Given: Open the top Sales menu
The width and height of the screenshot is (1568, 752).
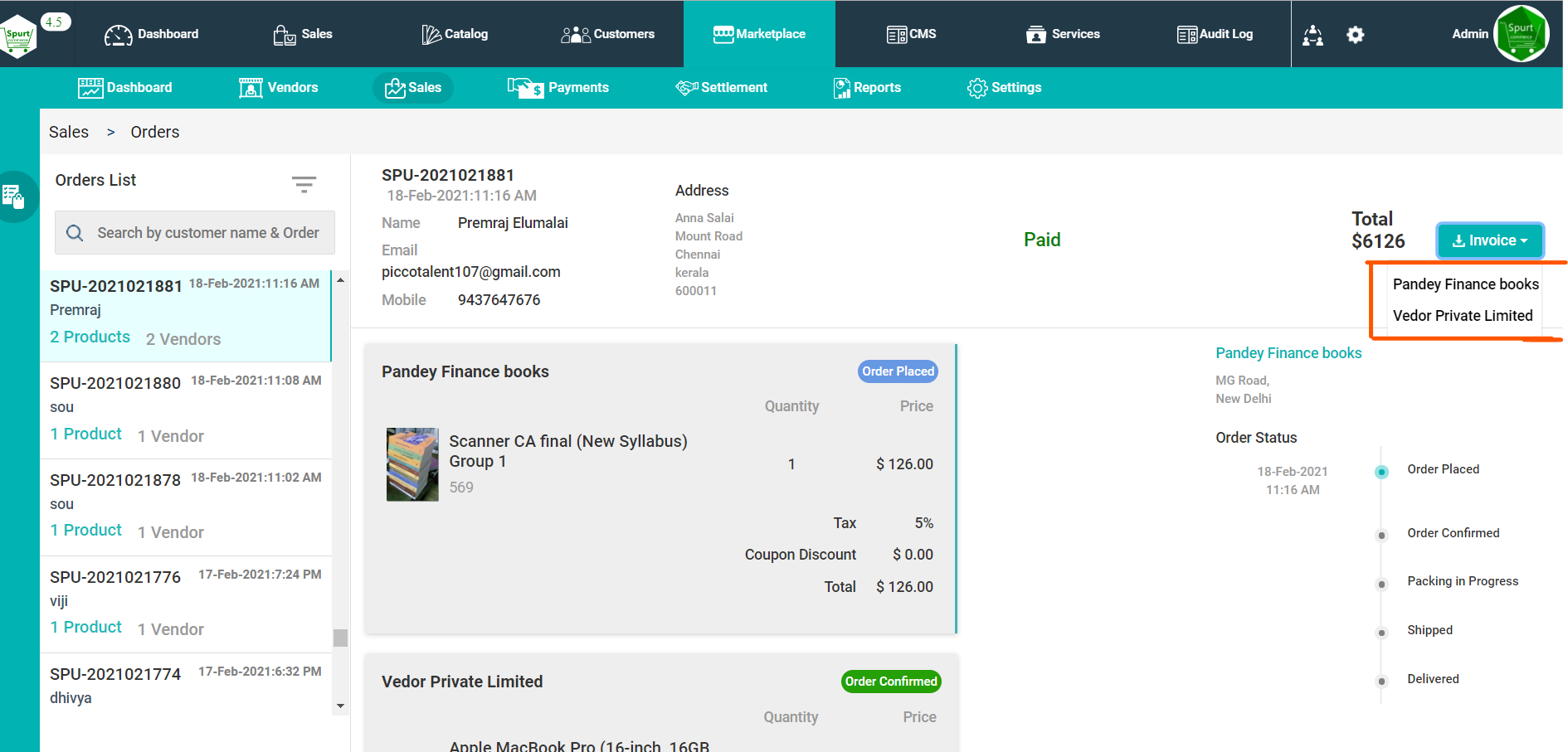Looking at the screenshot, I should pyautogui.click(x=303, y=34).
